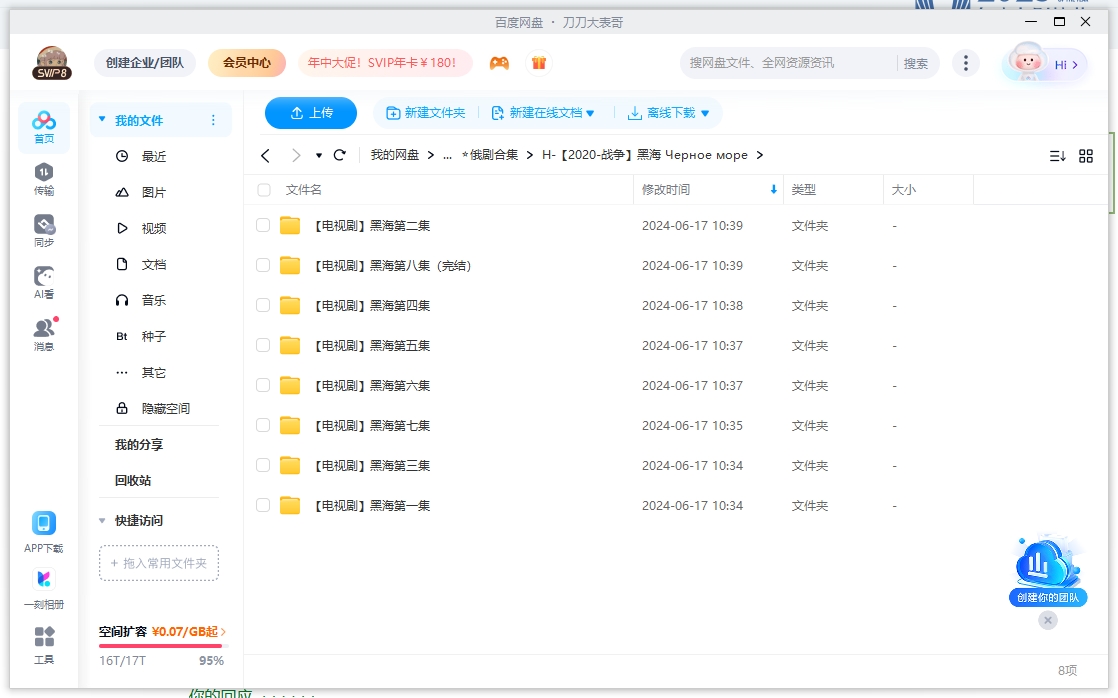Click the 上传 upload button
The image size is (1118, 698).
(311, 113)
